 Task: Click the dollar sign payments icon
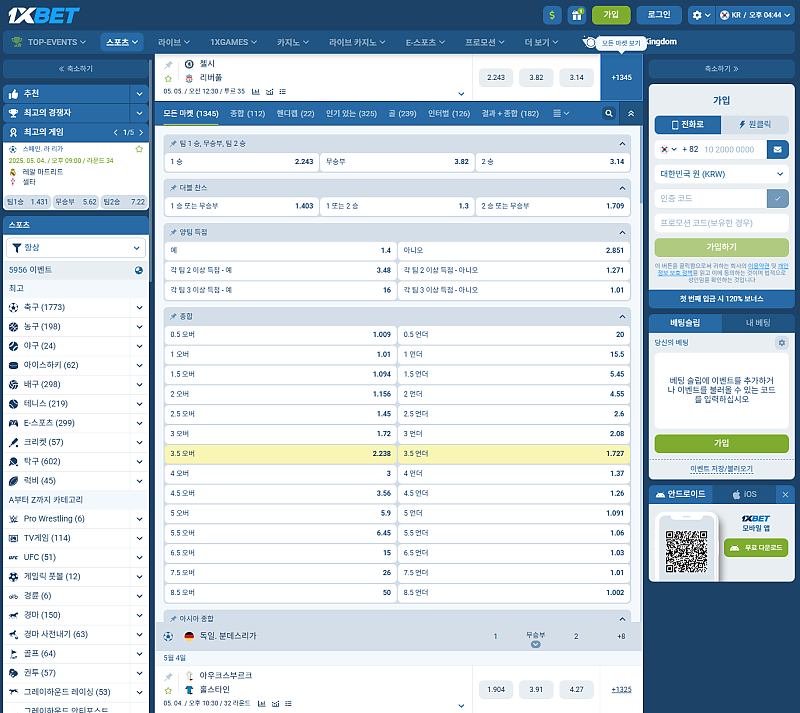coord(552,15)
